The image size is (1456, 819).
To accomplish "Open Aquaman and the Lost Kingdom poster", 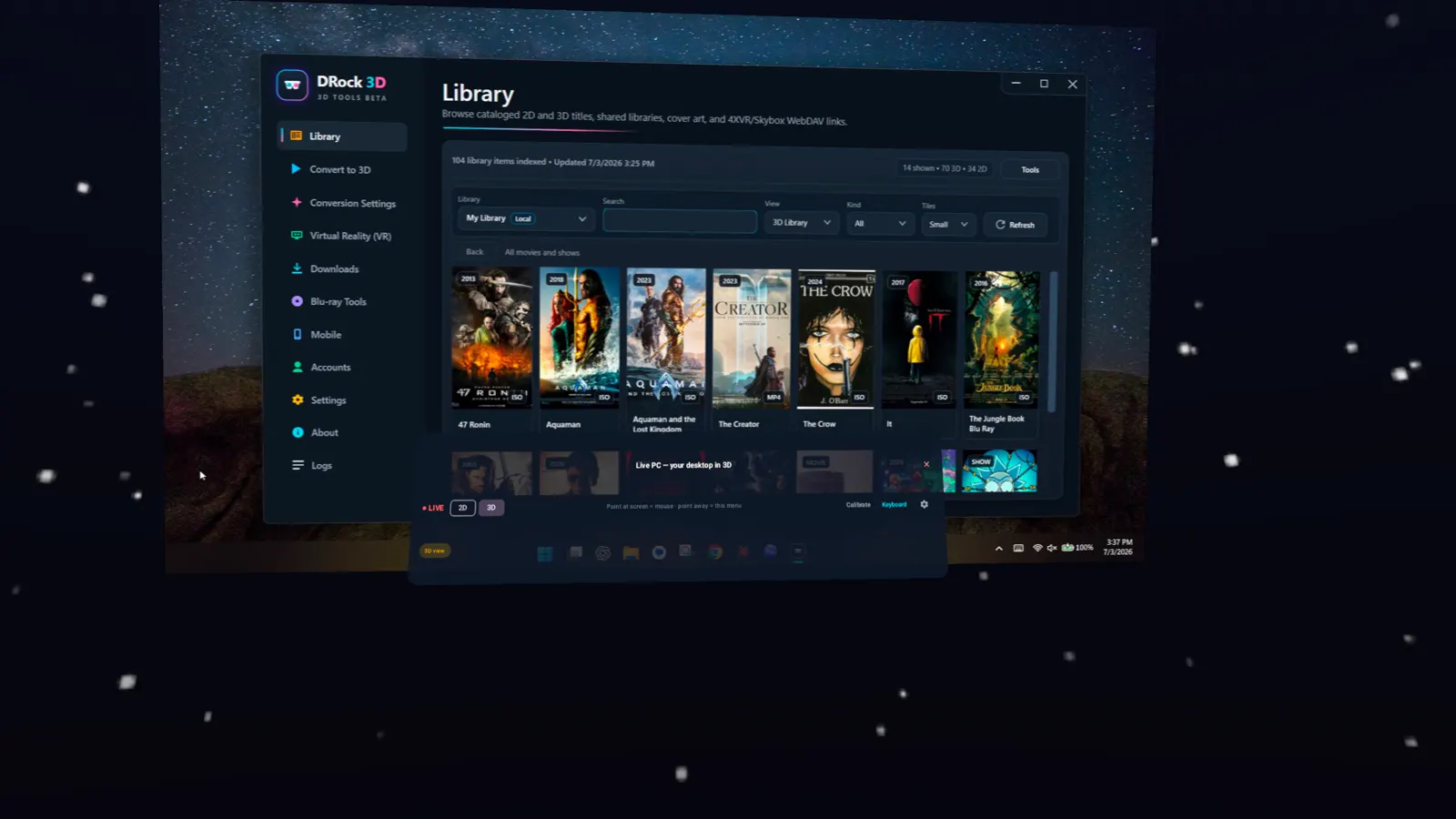I will 666,338.
